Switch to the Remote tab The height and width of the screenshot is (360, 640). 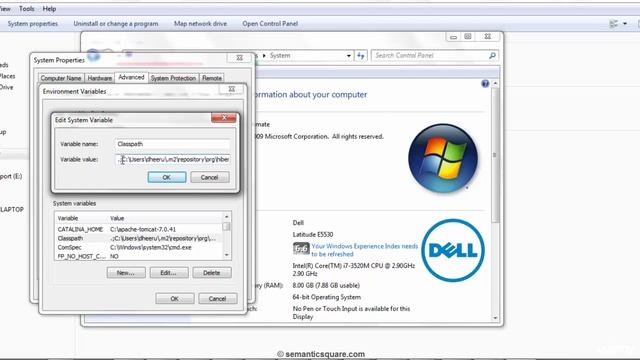[x=212, y=78]
